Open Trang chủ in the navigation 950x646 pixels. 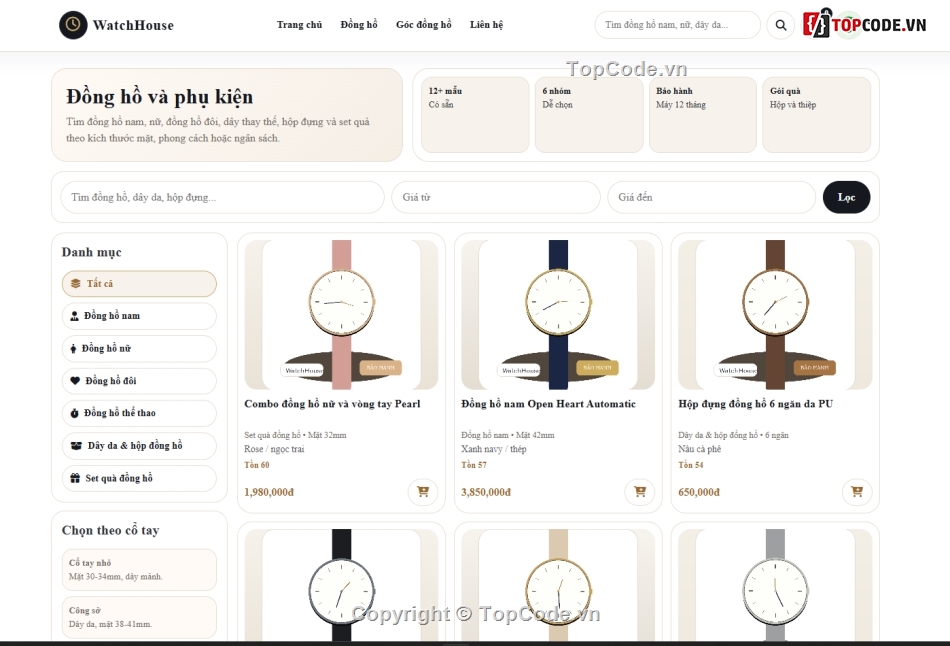[299, 25]
